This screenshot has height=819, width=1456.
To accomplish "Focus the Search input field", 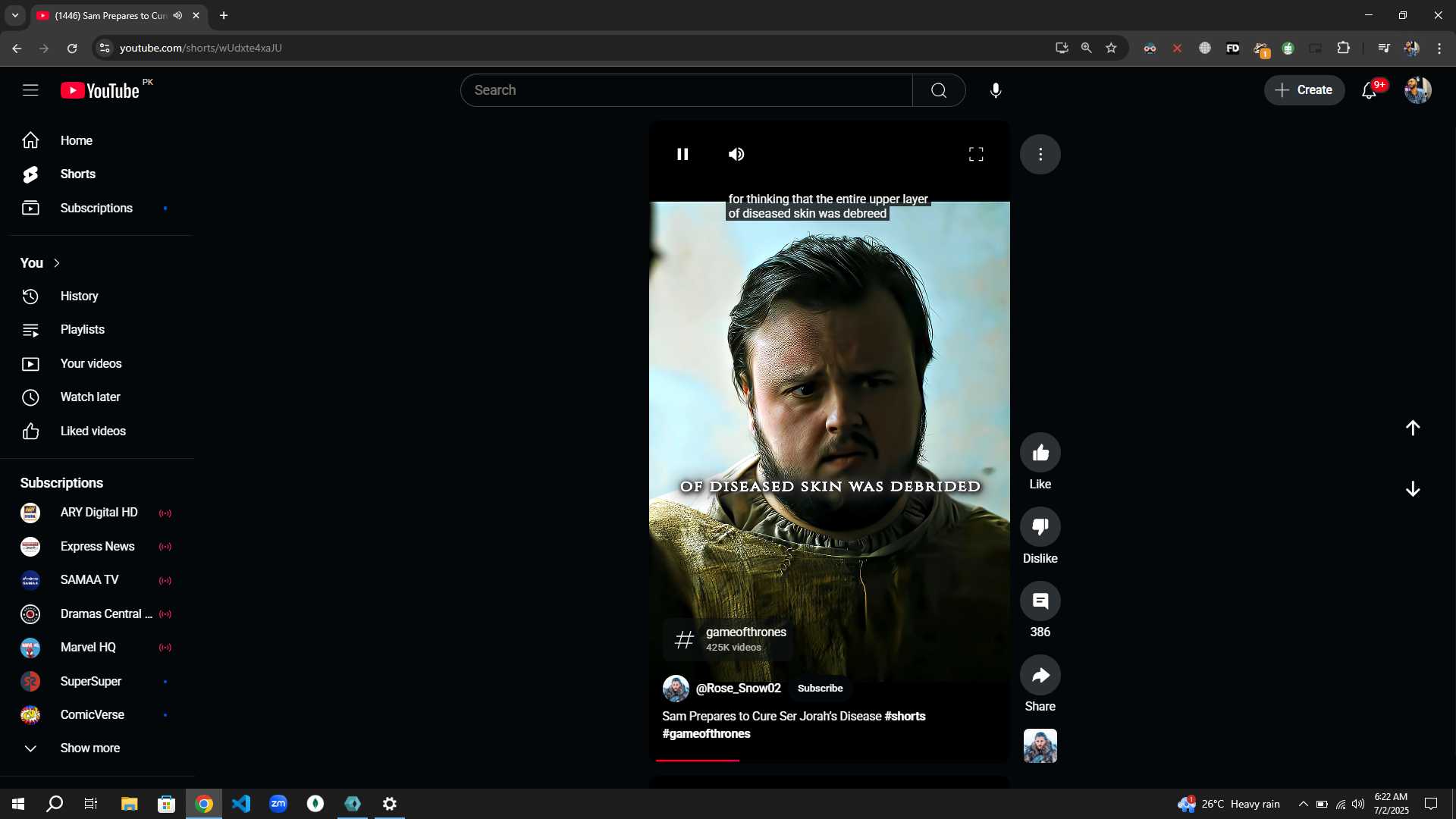I will coord(686,90).
